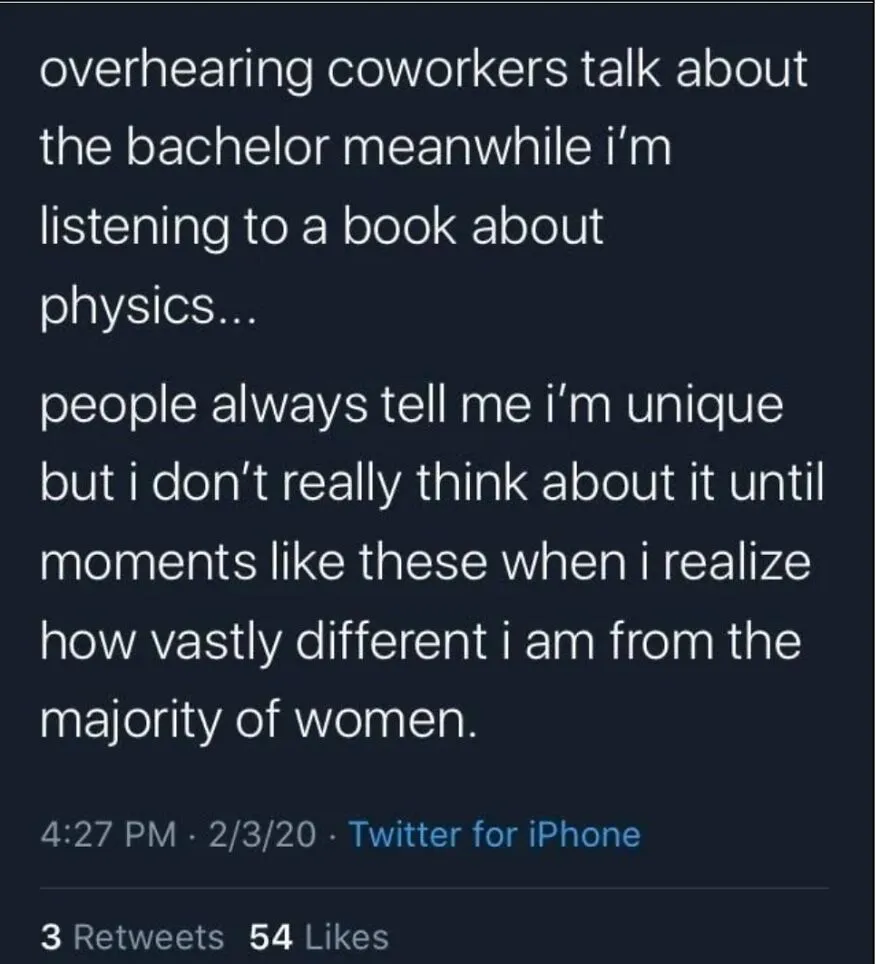Click the bold number 54 before Likes
Image resolution: width=880 pixels, height=964 pixels.
[271, 937]
